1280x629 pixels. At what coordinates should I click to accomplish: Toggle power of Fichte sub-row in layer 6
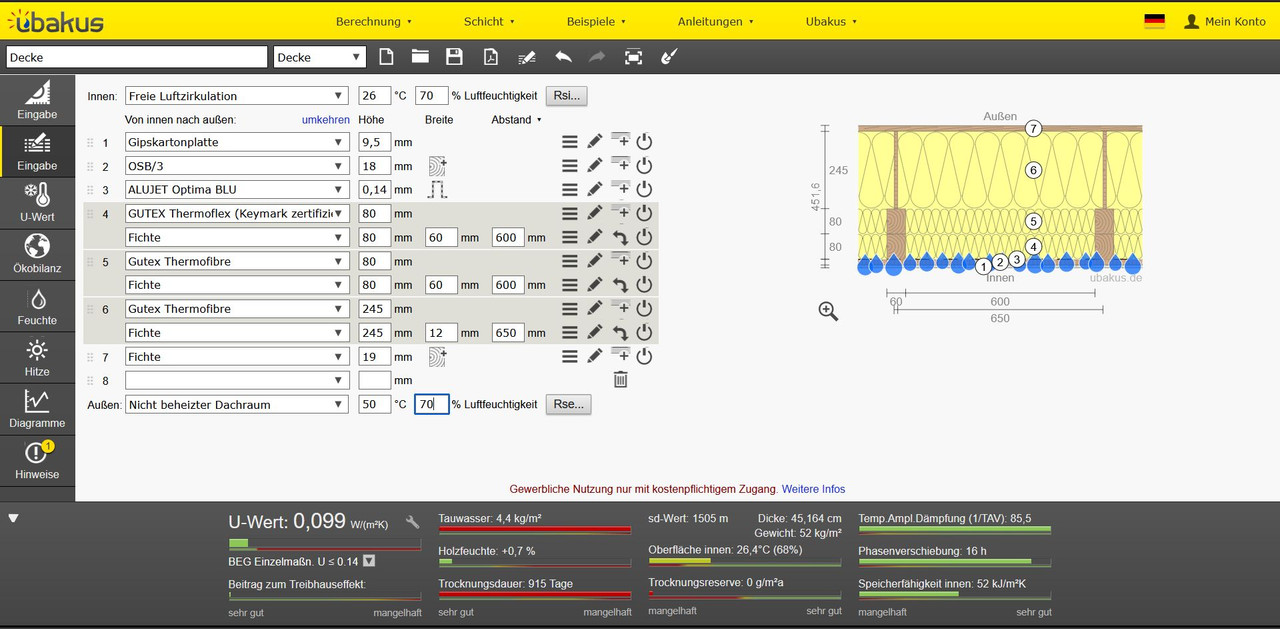[x=644, y=332]
